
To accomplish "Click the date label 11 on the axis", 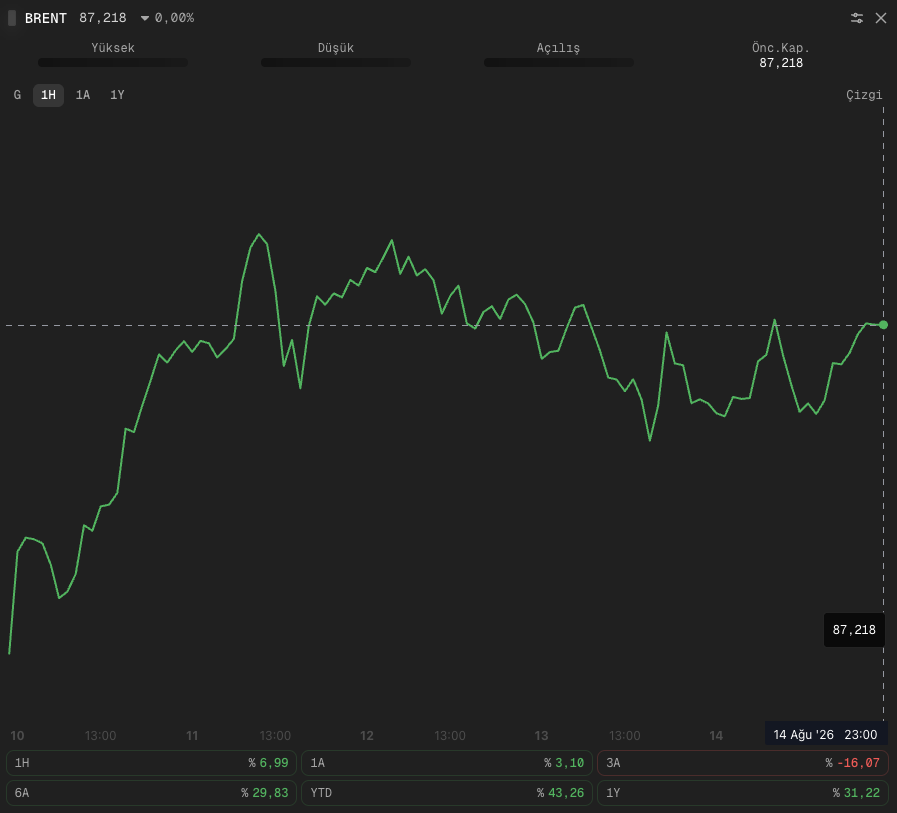I will click(192, 736).
